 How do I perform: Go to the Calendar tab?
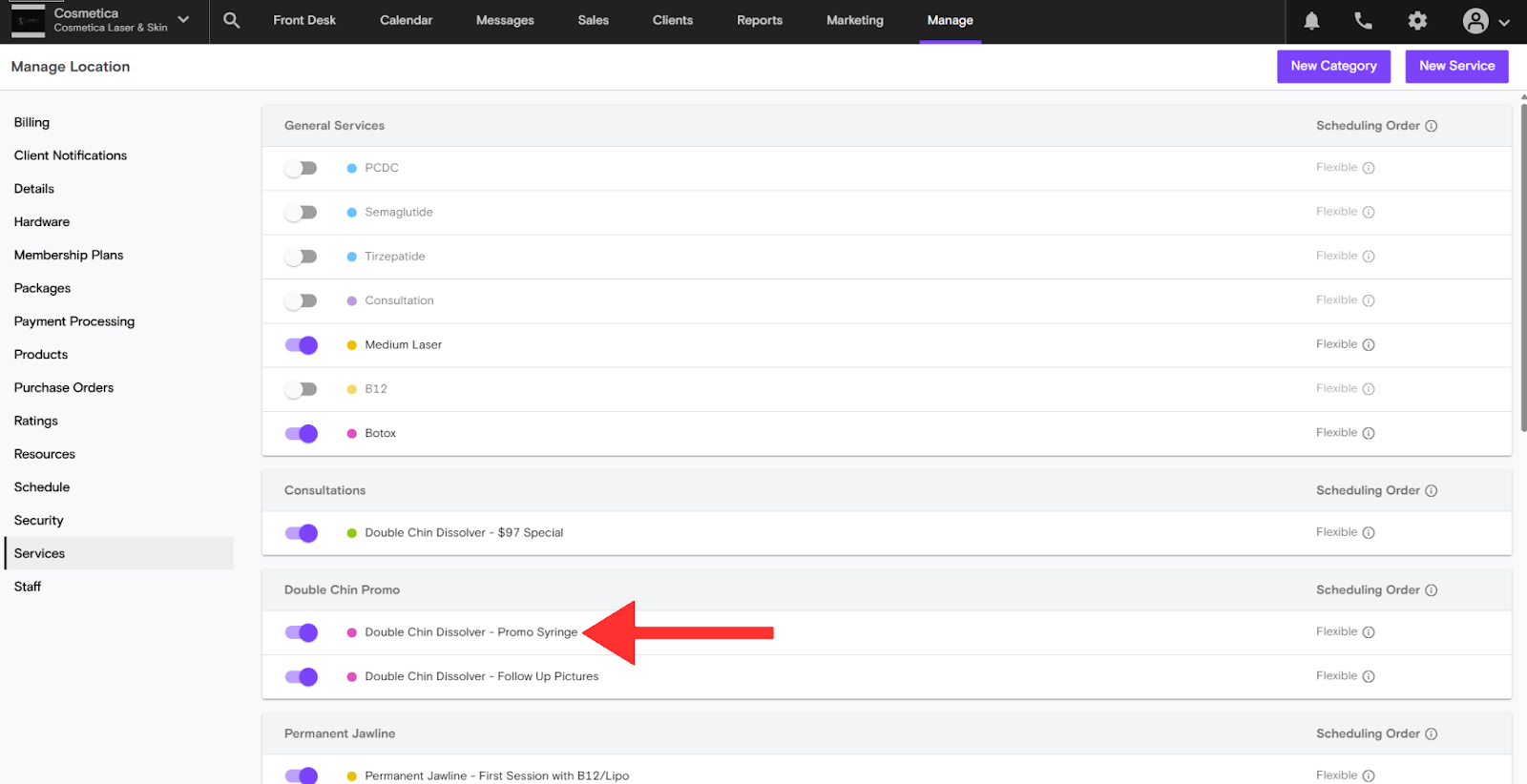pyautogui.click(x=406, y=20)
